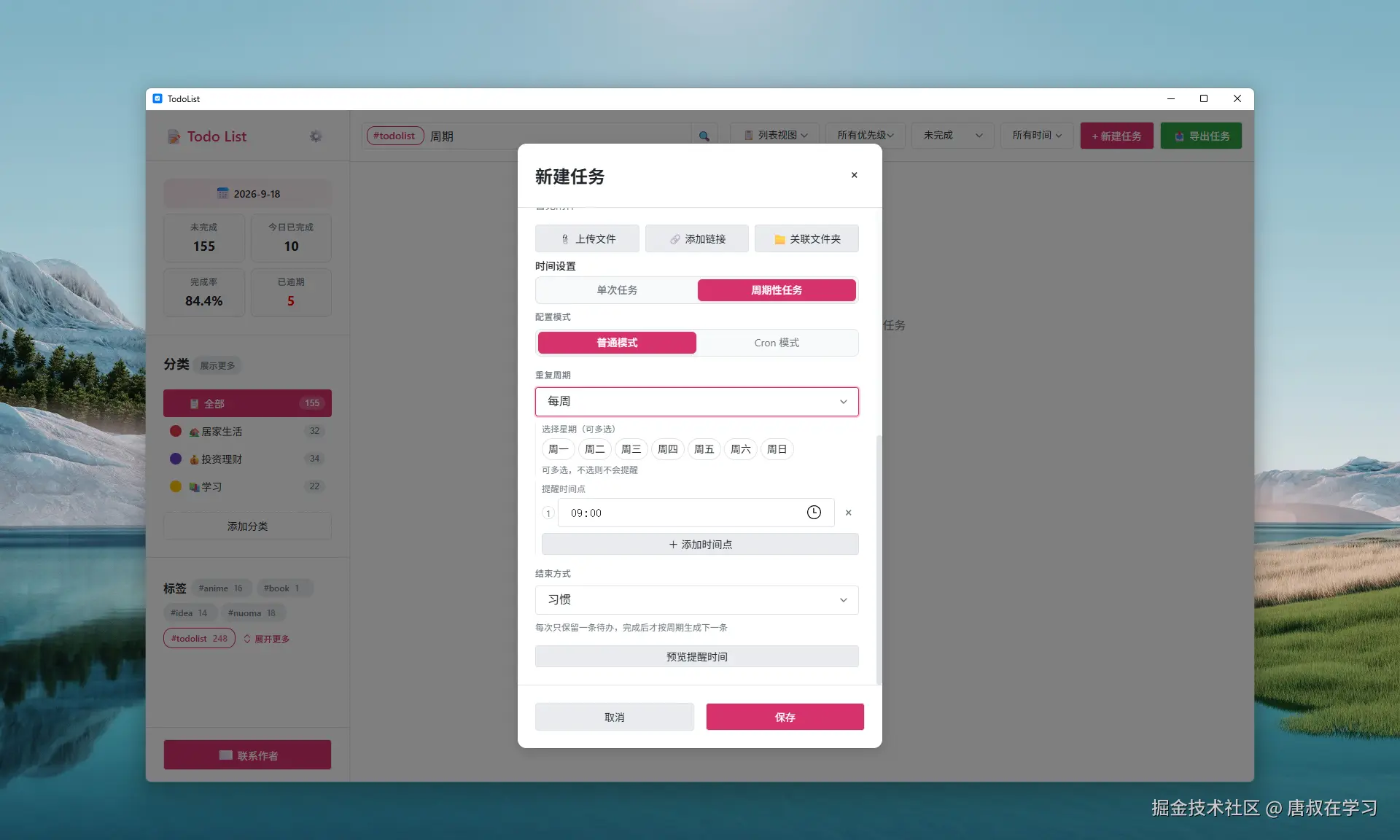This screenshot has width=1400, height=840.
Task: Open the 所有时间 filter dropdown
Action: point(1036,136)
